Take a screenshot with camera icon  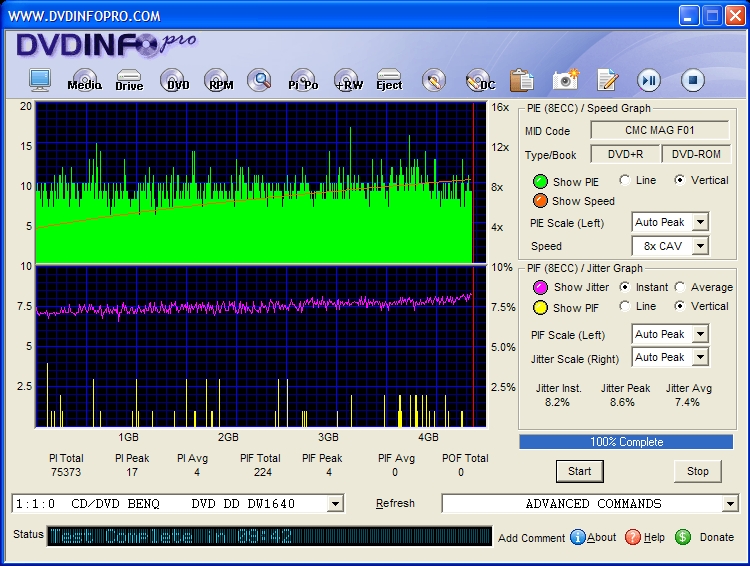(565, 80)
